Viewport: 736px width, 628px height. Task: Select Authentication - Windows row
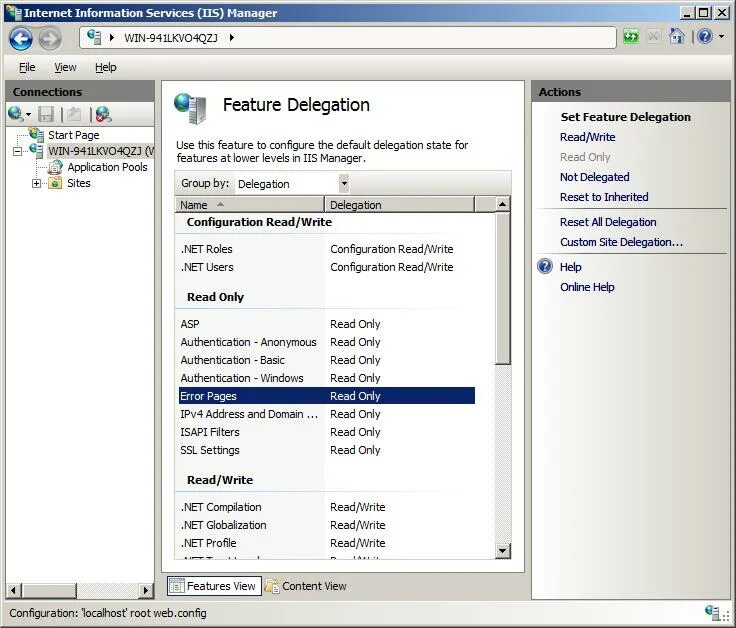coord(327,378)
